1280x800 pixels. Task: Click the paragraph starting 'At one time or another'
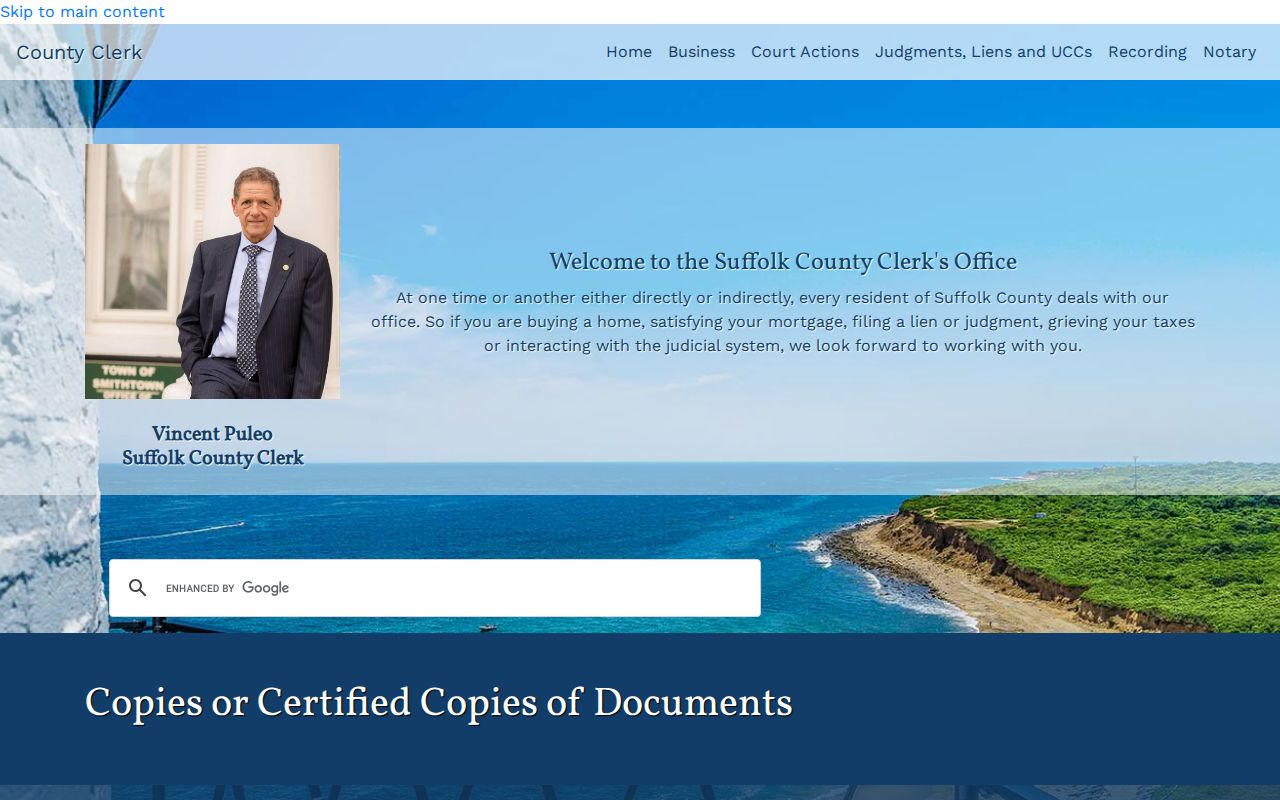click(783, 322)
